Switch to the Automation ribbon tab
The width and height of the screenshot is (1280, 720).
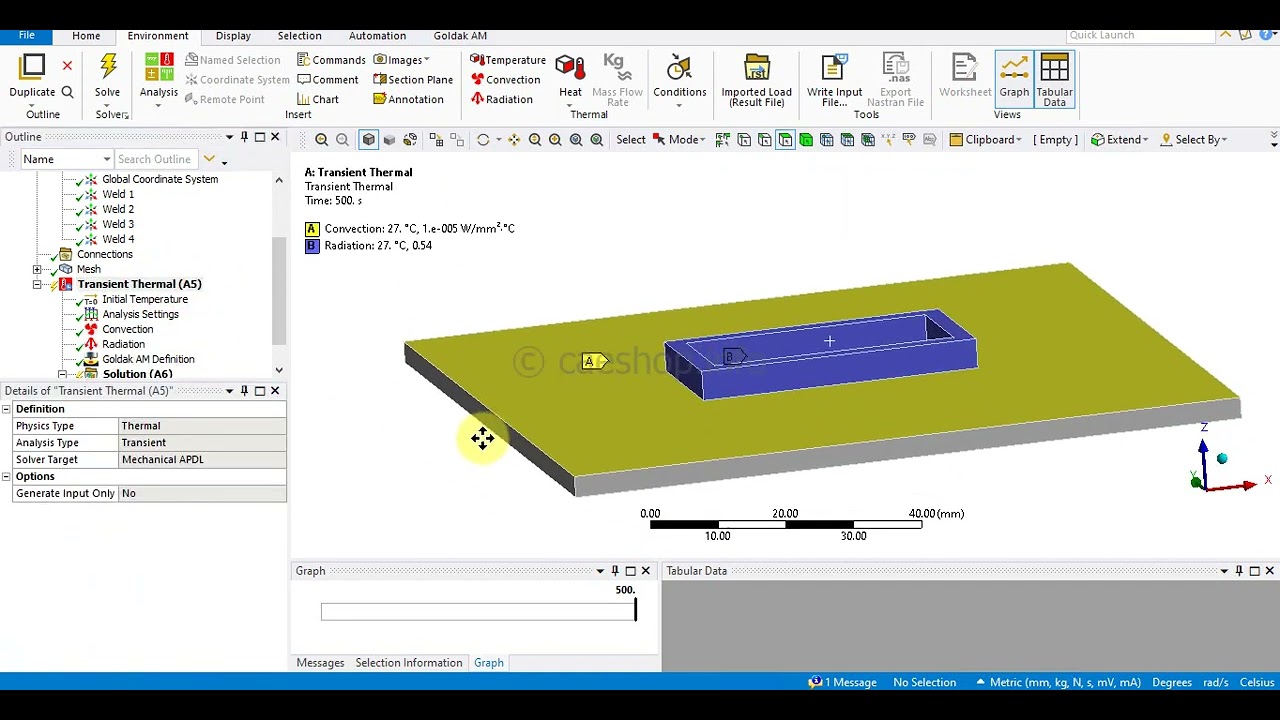click(x=377, y=36)
